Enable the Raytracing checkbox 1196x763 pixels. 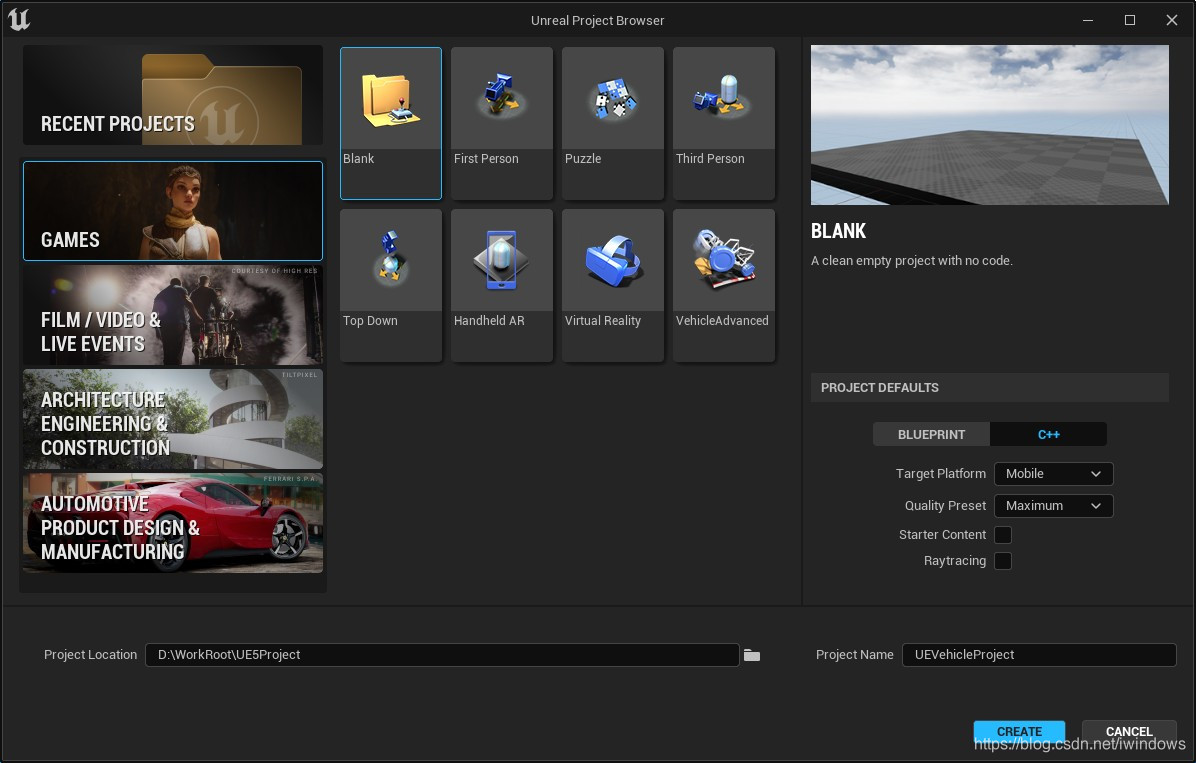point(1003,561)
